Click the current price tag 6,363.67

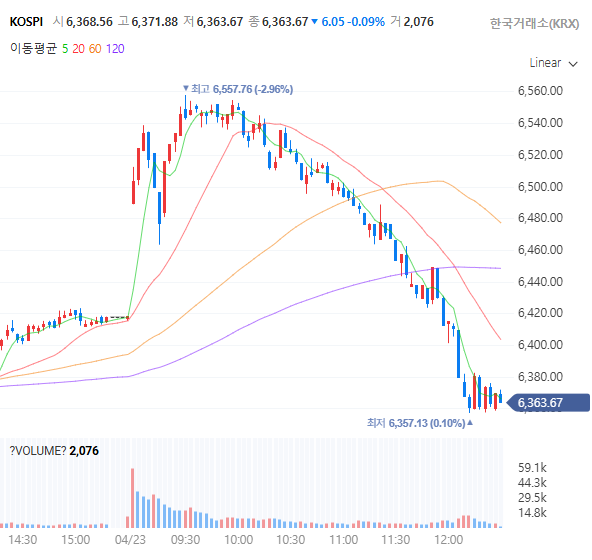547,403
